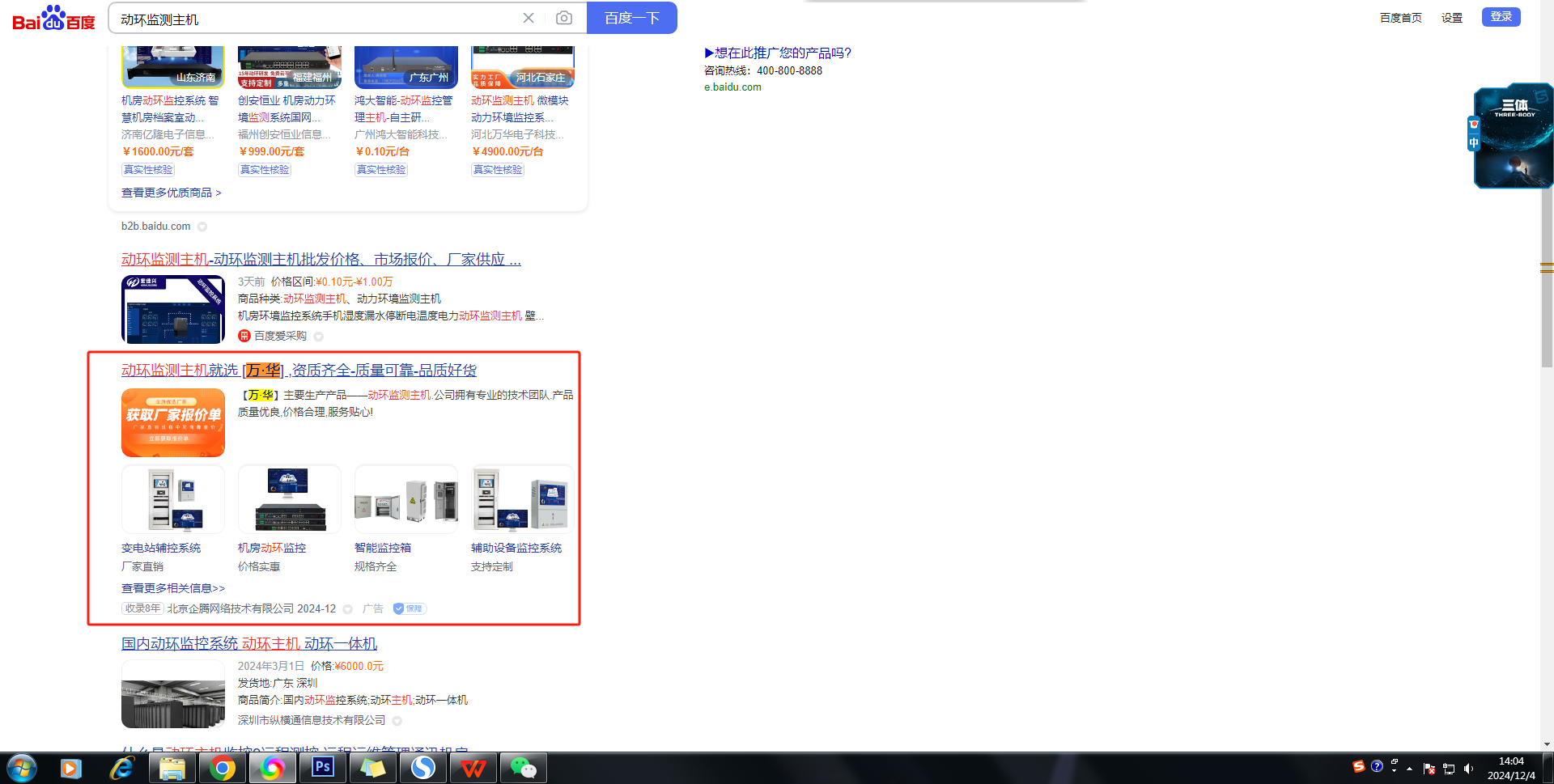Open Internet Explorer from the taskbar

(121, 768)
